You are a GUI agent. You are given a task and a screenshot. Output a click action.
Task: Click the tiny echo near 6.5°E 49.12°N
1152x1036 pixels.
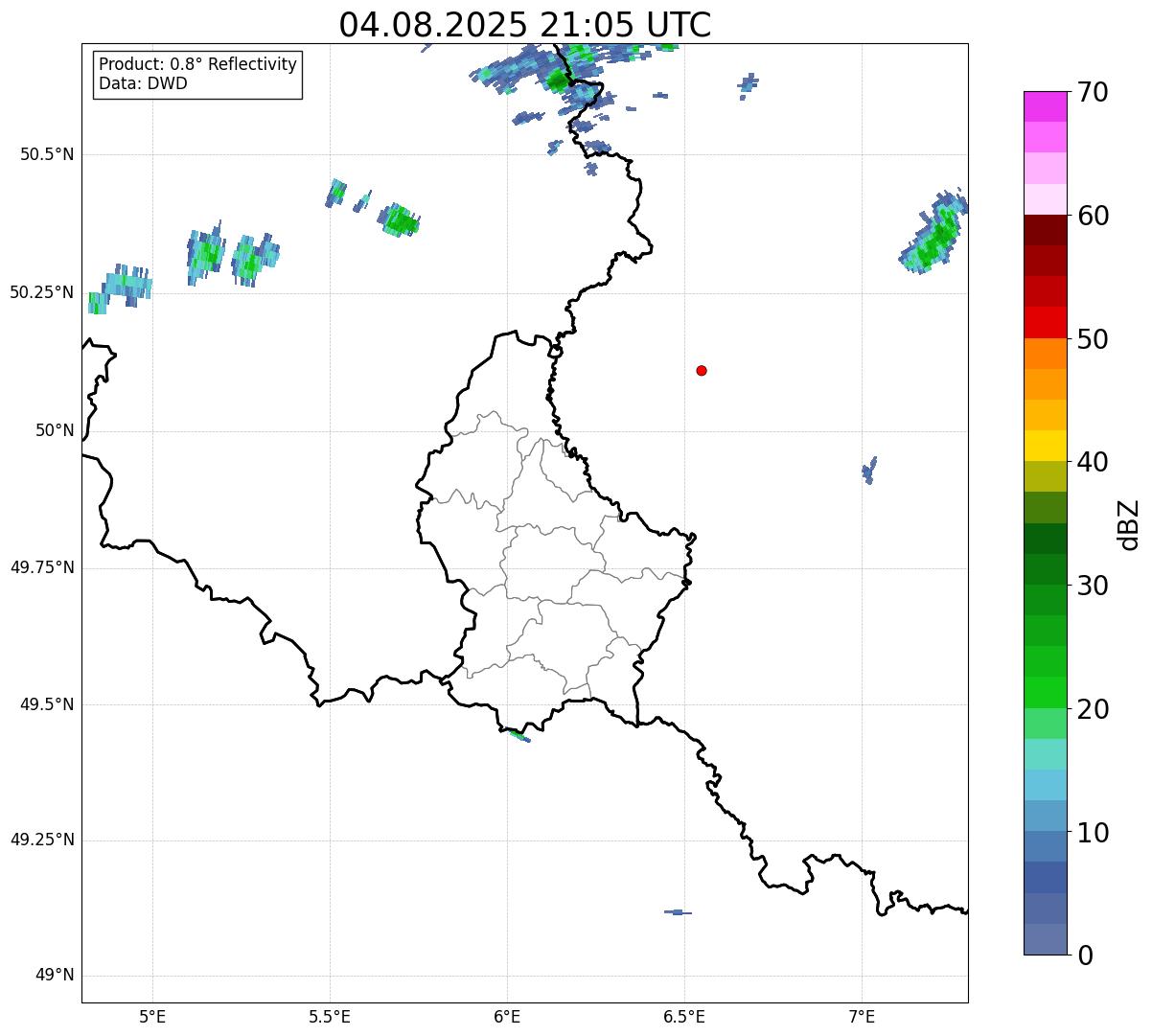coord(678,912)
